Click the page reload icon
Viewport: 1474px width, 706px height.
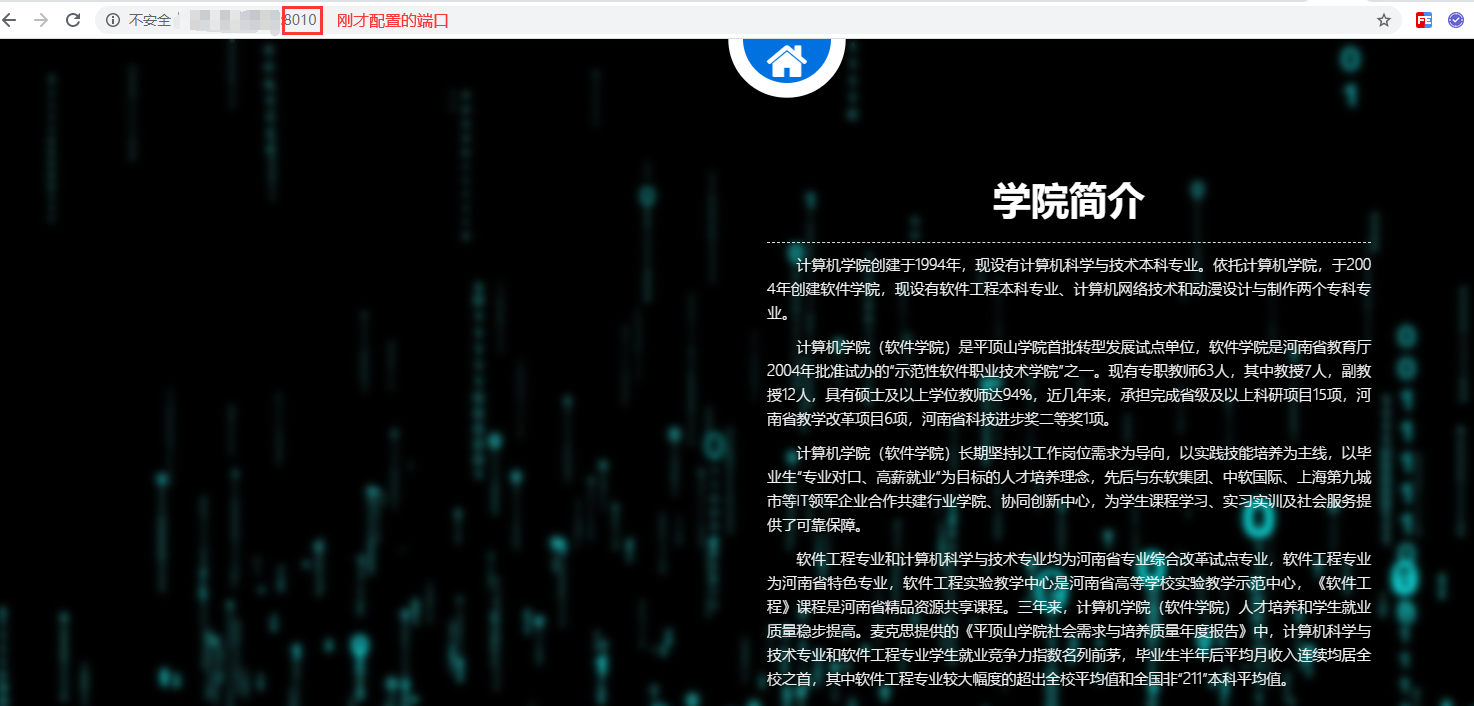pos(72,19)
